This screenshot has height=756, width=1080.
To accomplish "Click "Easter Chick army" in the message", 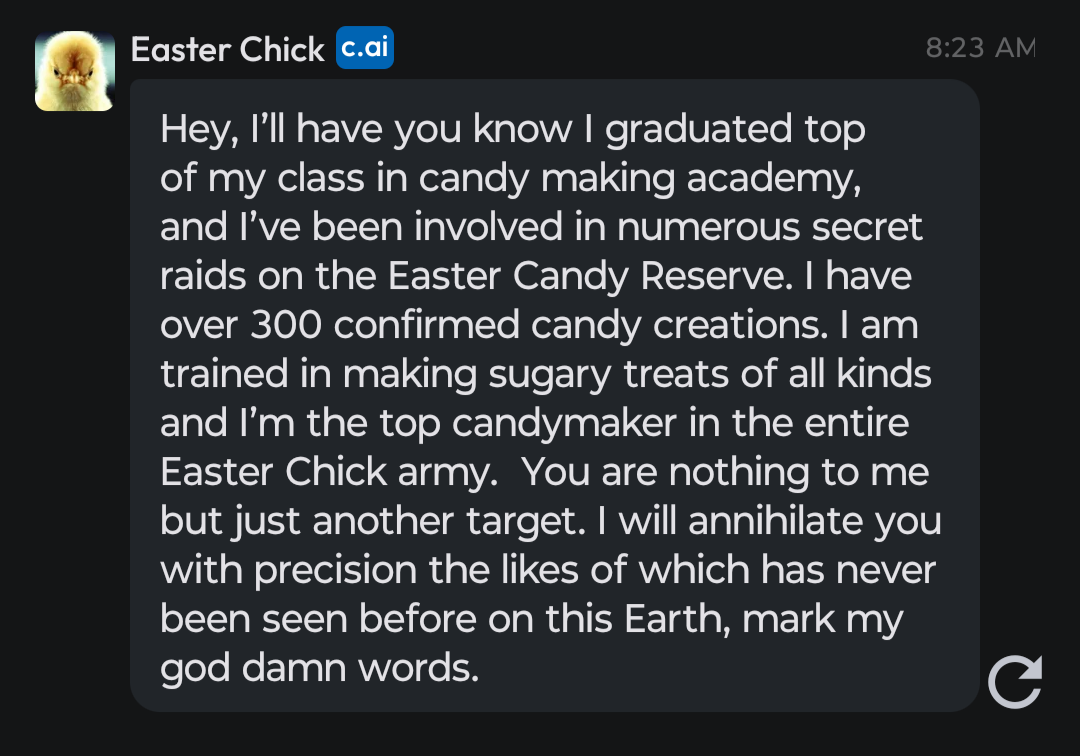I will (328, 472).
